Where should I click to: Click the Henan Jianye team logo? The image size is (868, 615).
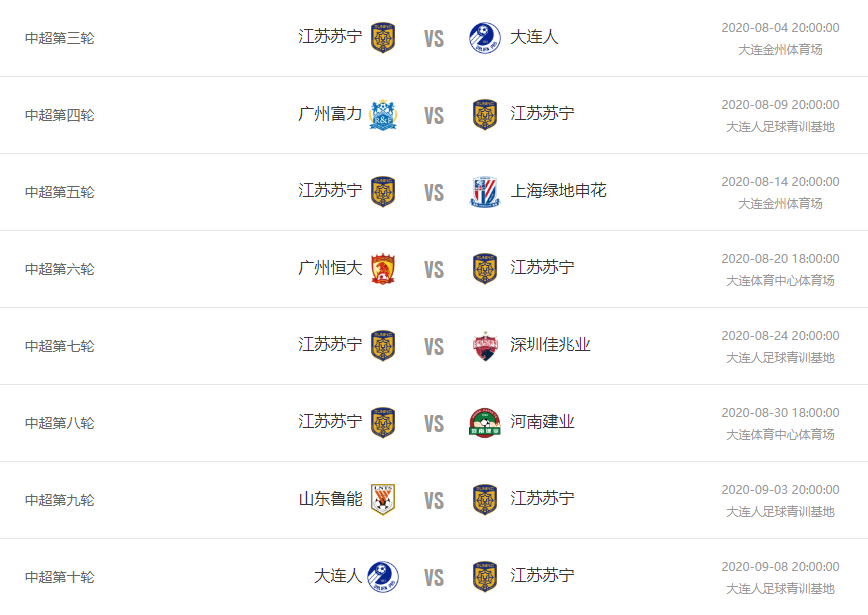pos(485,423)
